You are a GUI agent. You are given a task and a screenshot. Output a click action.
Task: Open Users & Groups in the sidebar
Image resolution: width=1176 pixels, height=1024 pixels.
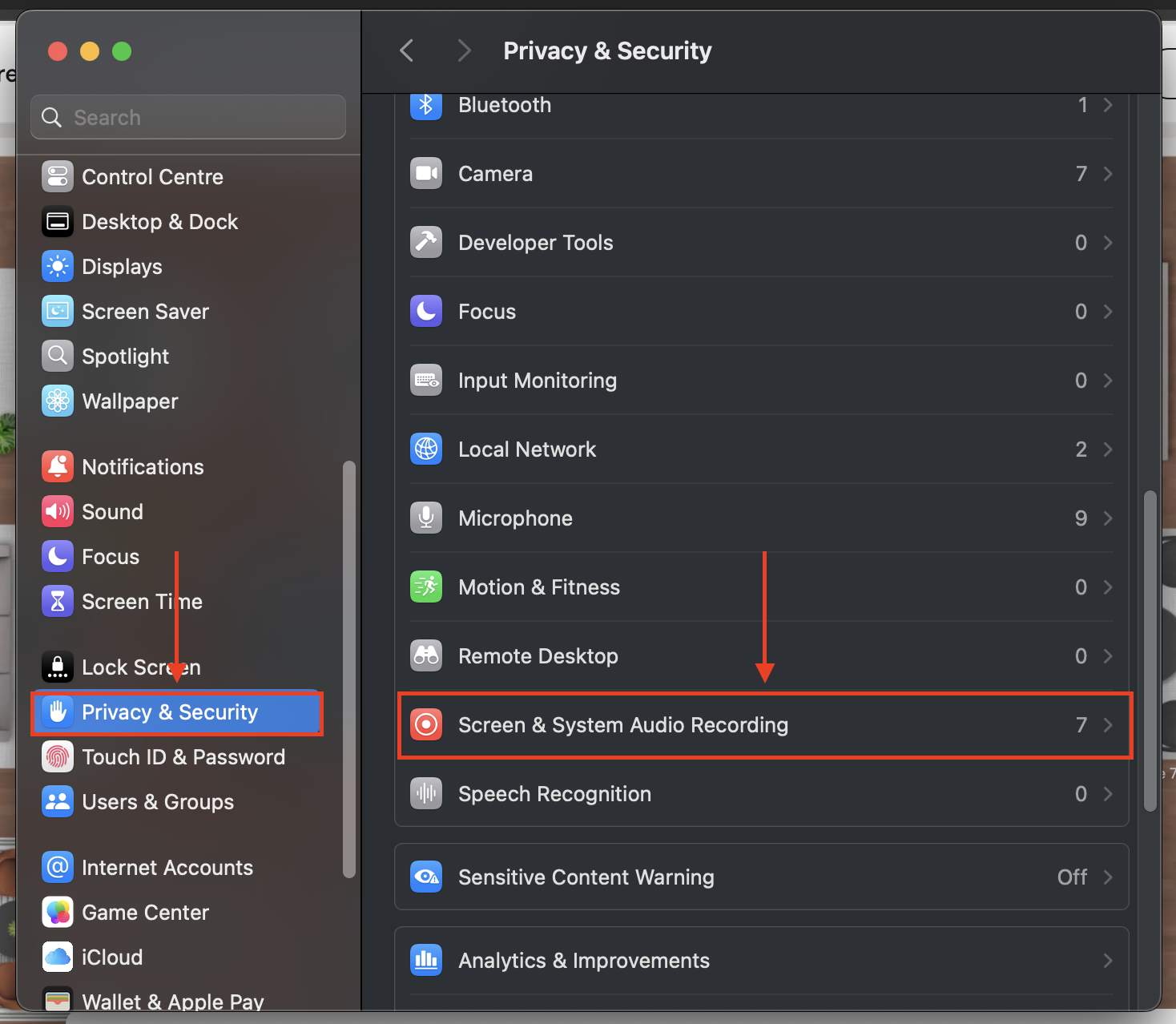point(158,802)
